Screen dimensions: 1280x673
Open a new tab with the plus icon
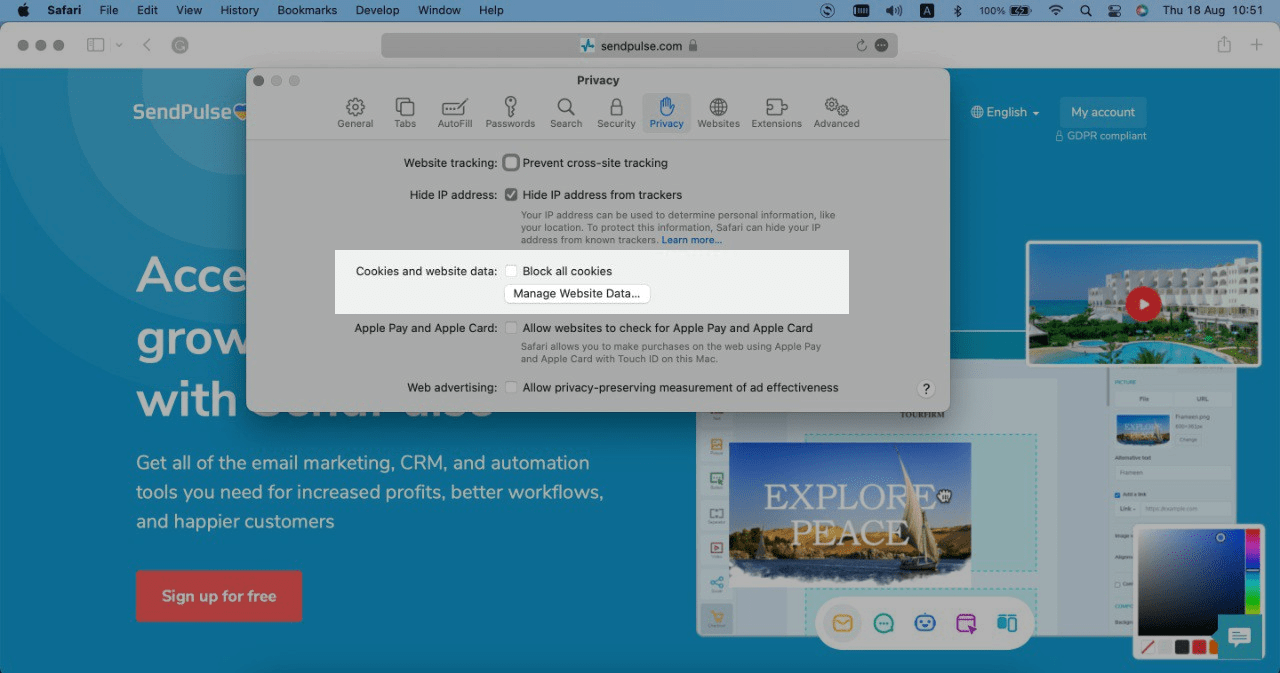1257,45
